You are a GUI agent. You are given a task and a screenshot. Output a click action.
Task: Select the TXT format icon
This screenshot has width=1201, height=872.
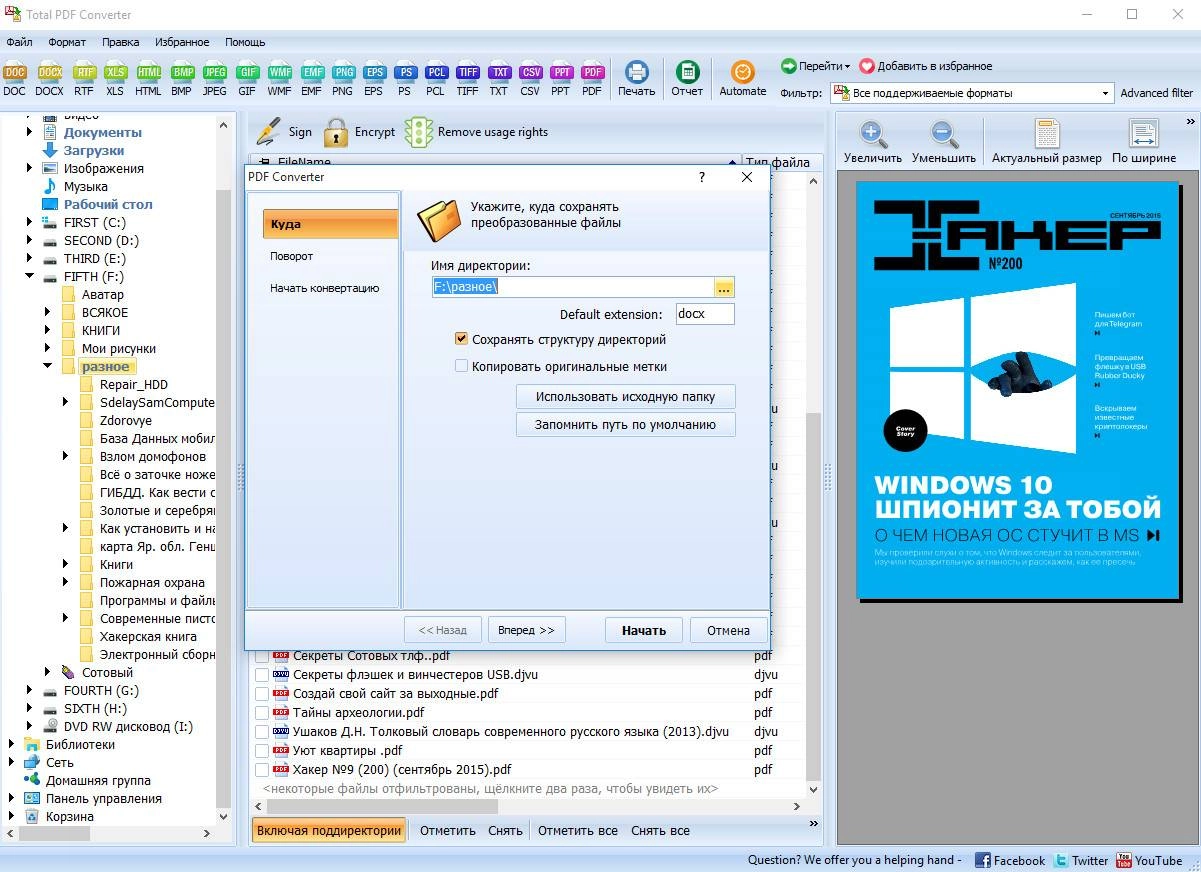point(498,78)
